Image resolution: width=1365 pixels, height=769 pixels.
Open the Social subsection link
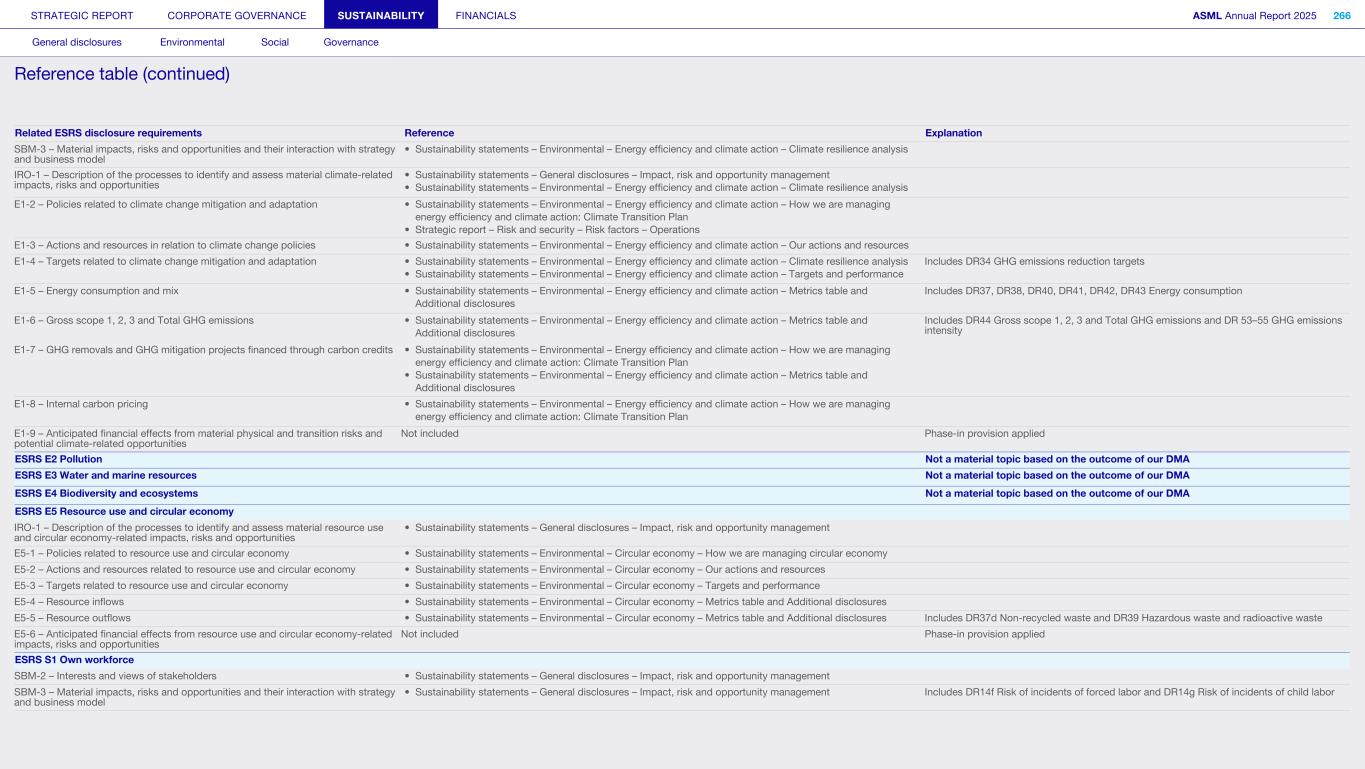(275, 42)
